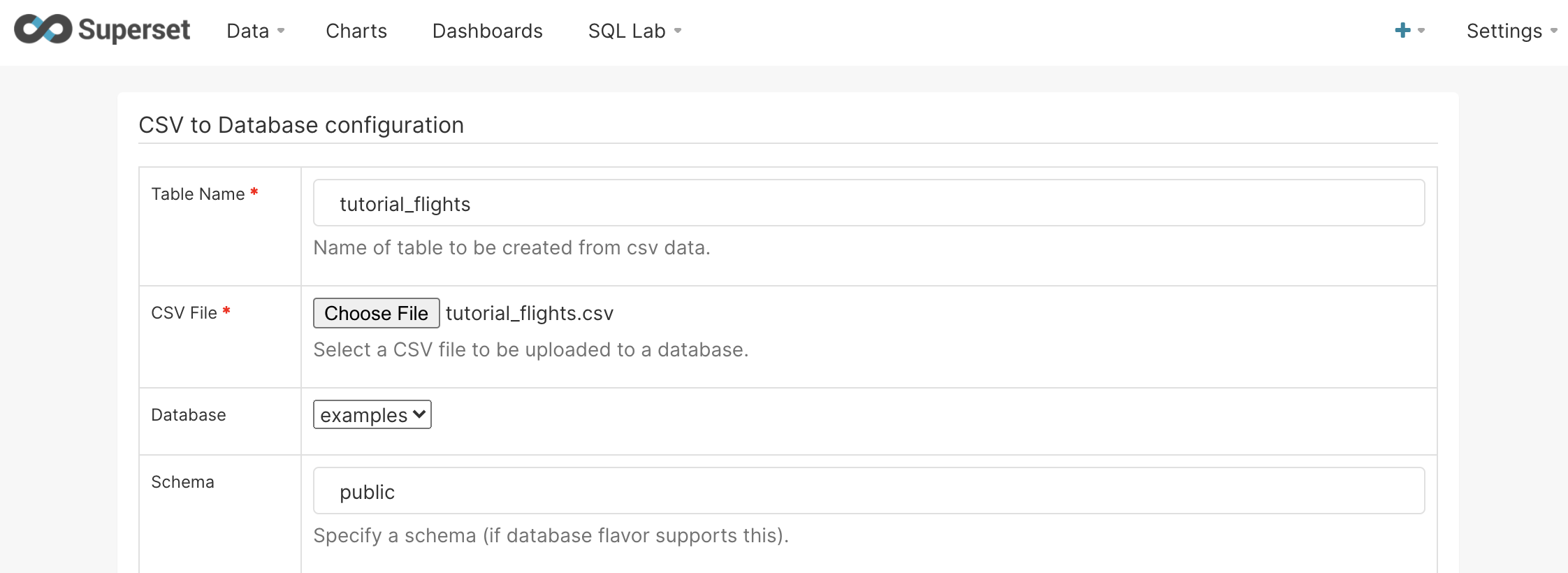
Task: Click the Schema field label
Action: coord(182,482)
